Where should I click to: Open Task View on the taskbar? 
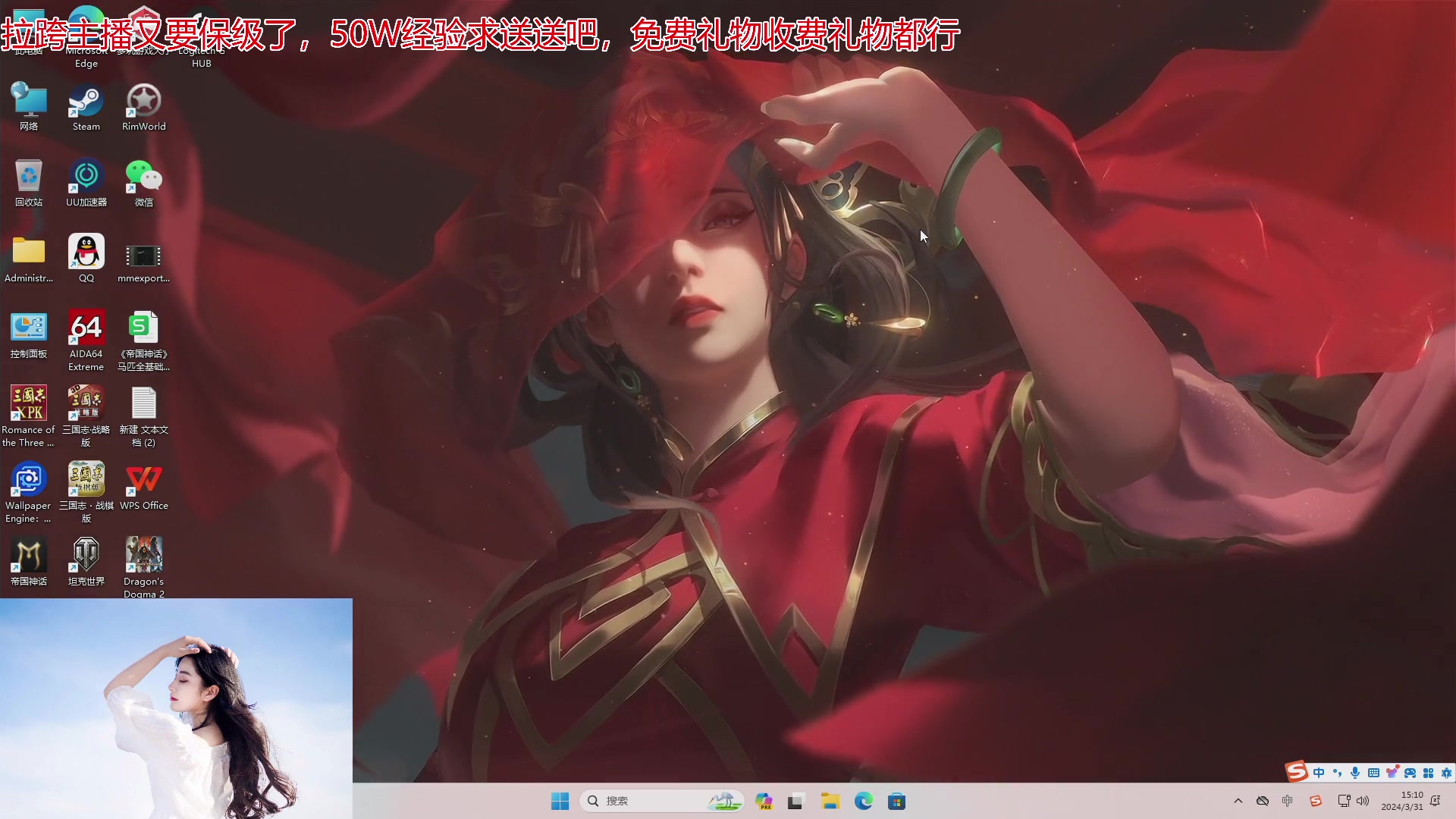pyautogui.click(x=795, y=801)
